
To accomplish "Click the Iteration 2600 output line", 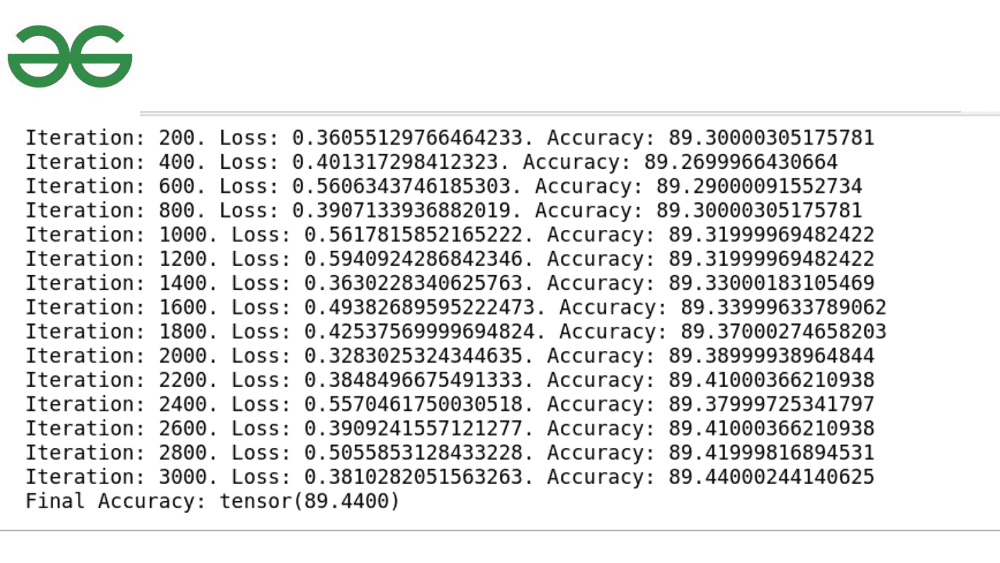I will pyautogui.click(x=450, y=429).
